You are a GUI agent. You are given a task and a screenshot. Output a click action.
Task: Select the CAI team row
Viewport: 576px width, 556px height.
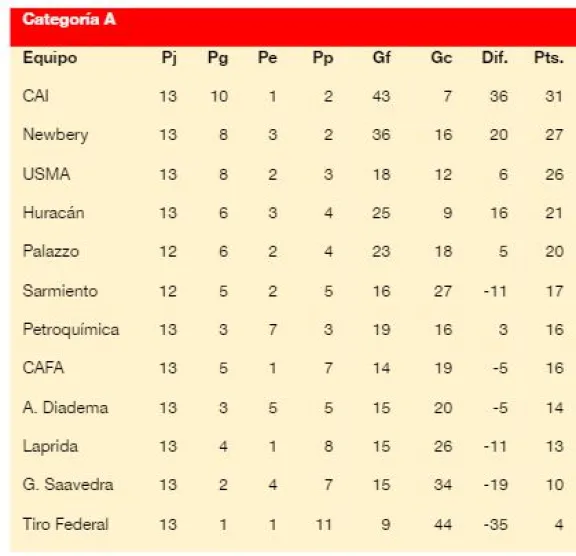[x=293, y=96]
